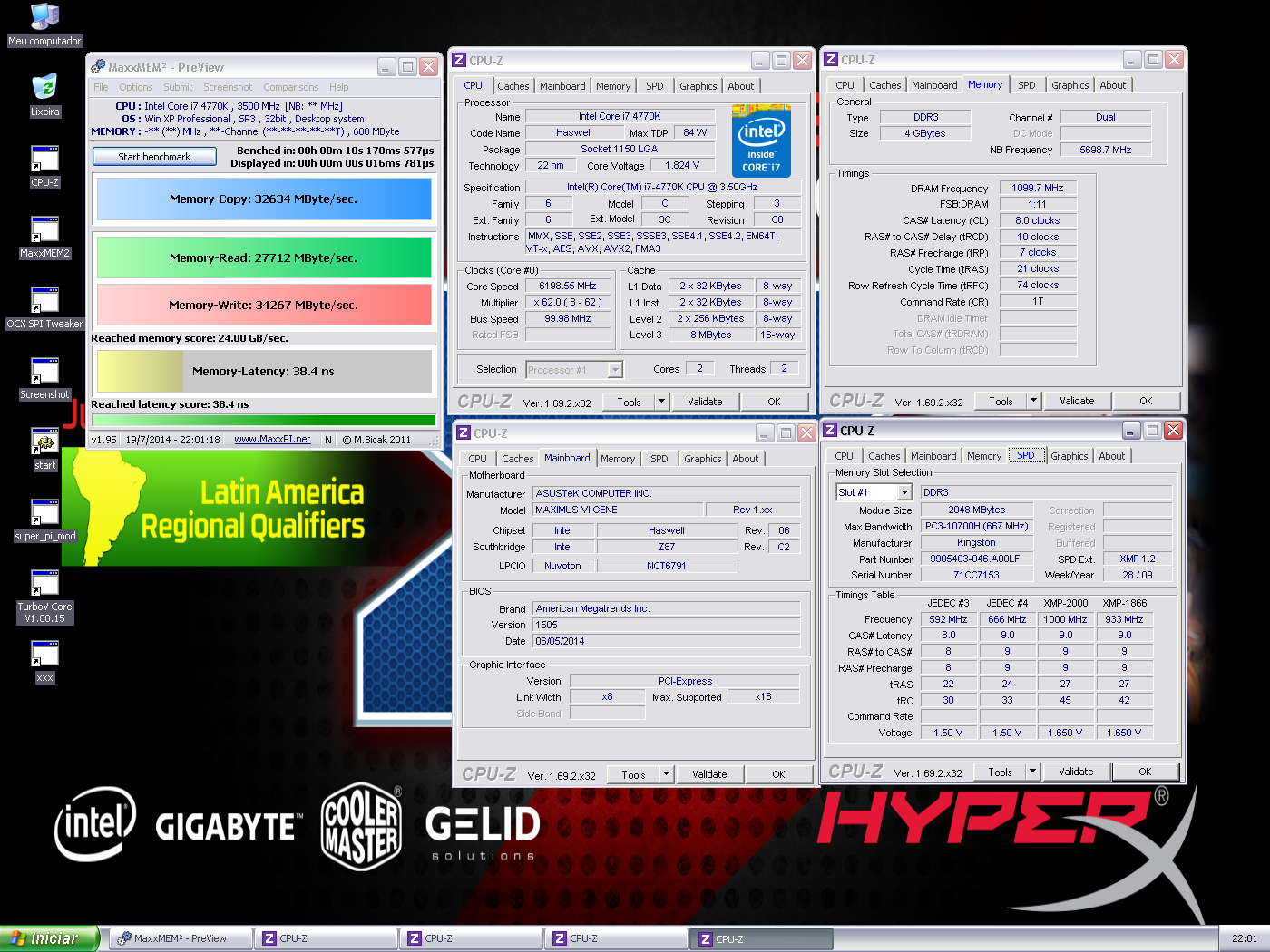1270x952 pixels.
Task: Click the Memory-Latency result bar
Action: [264, 371]
